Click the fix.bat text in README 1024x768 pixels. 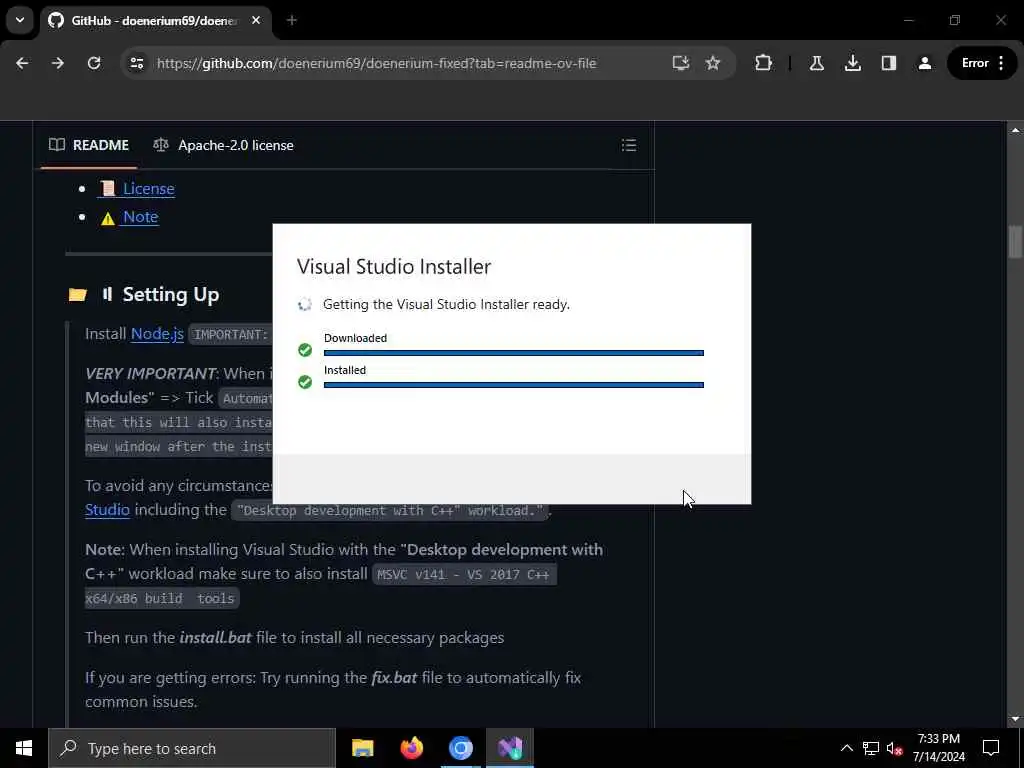click(x=394, y=677)
